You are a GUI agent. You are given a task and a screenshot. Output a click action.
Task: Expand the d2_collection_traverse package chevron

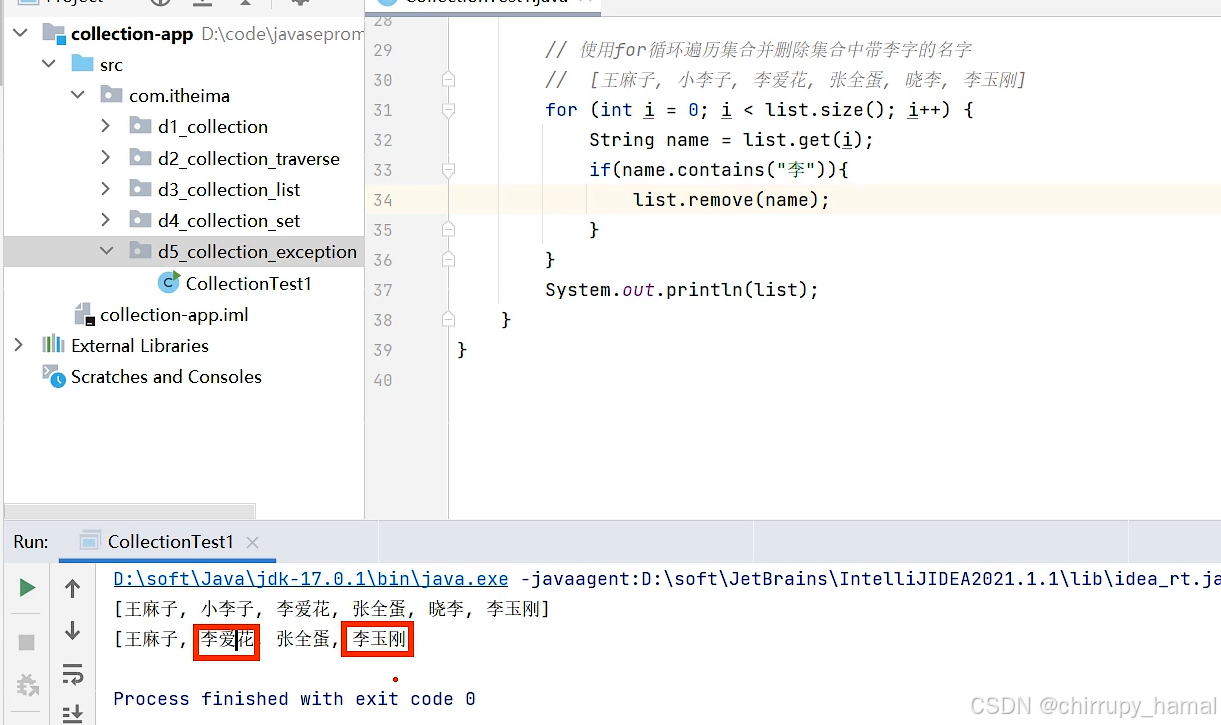106,158
